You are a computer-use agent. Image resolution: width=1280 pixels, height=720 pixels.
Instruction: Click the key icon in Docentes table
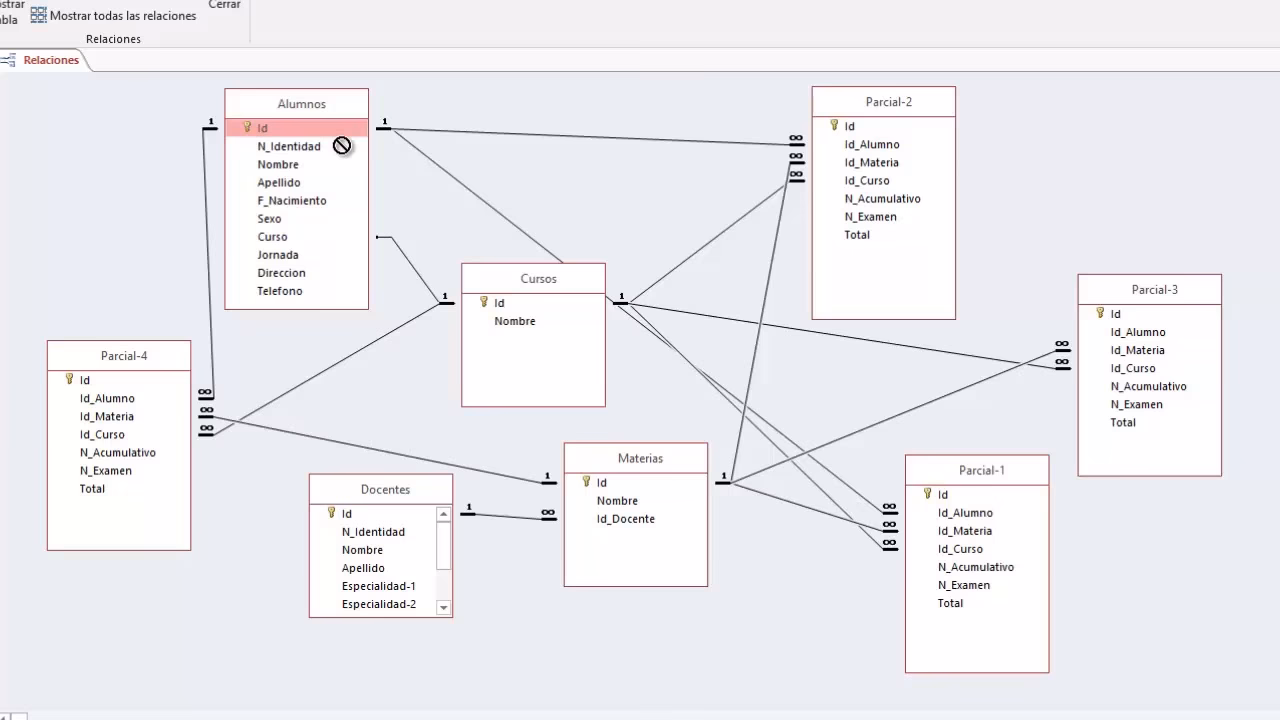331,513
